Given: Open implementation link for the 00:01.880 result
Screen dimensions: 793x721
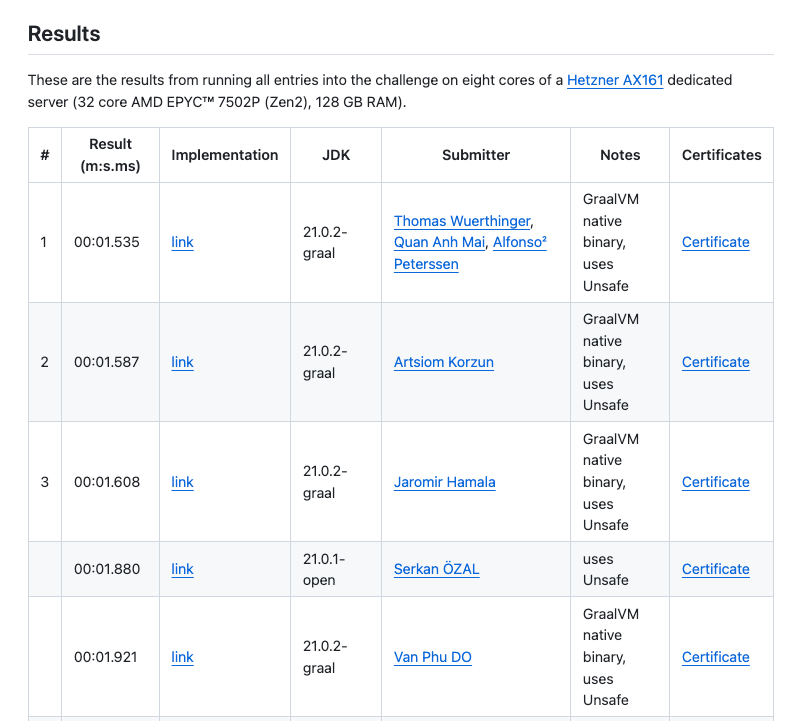Looking at the screenshot, I should 182,569.
